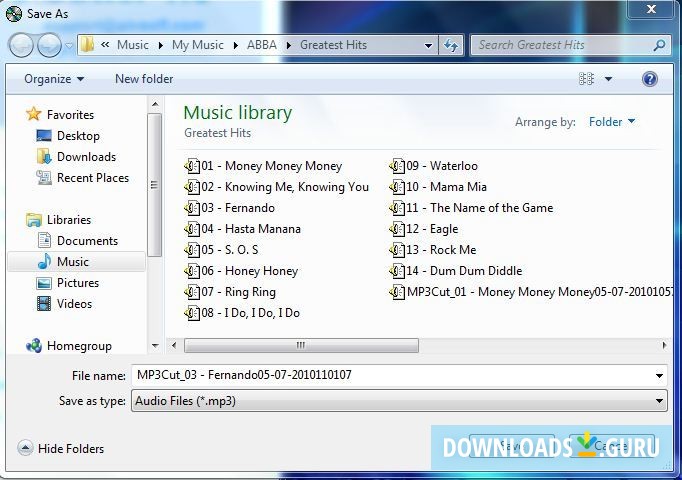
Task: Open the Organize menu
Action: click(x=54, y=79)
